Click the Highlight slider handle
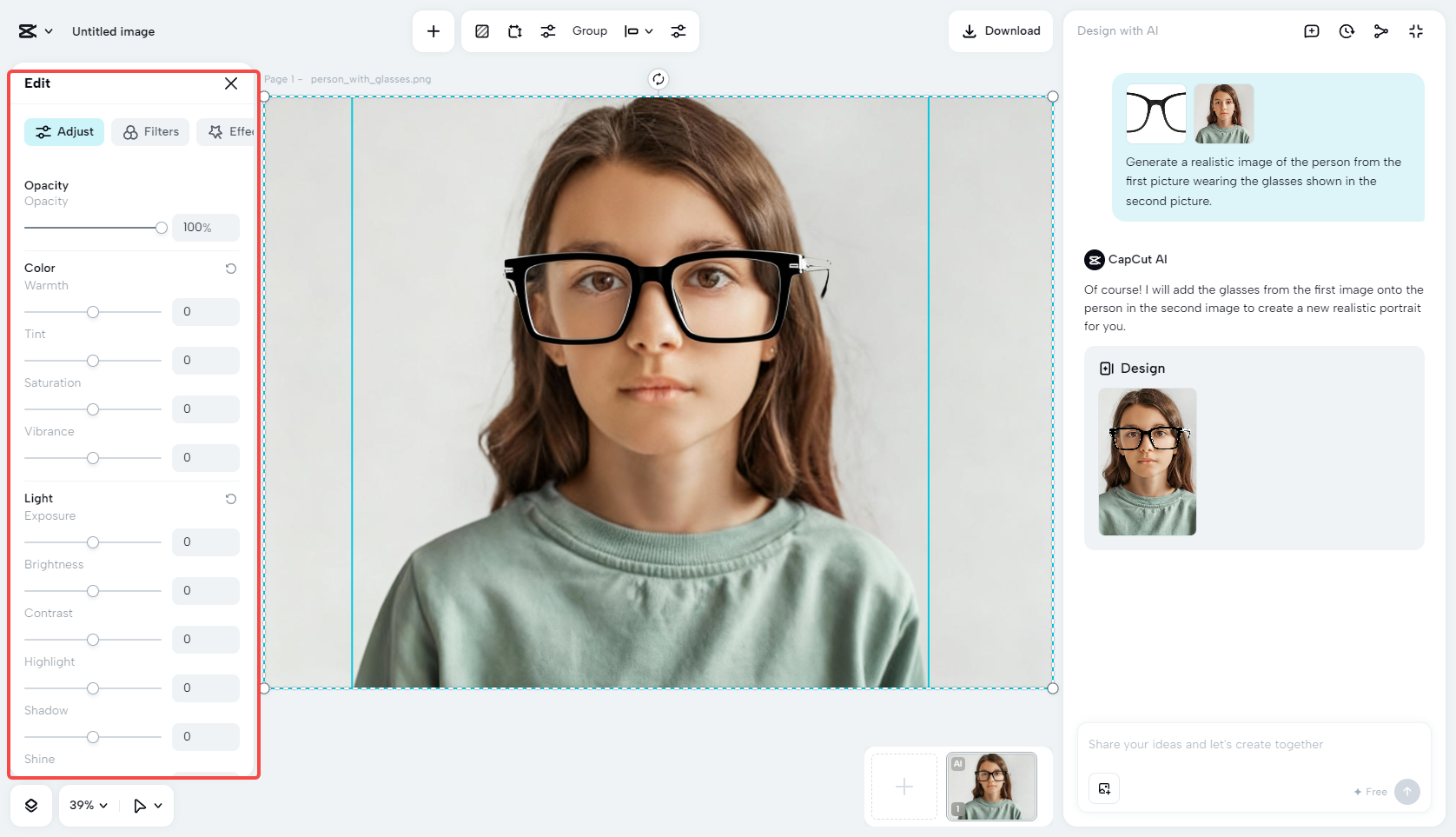The height and width of the screenshot is (837, 1456). (93, 688)
